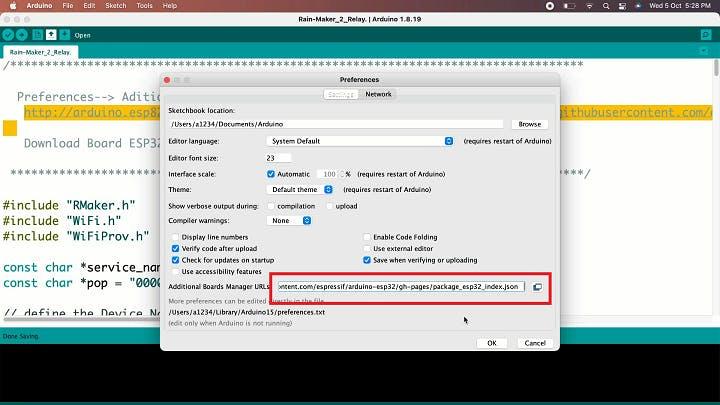Click the date and time in menu bar
720x405 pixels.
[x=680, y=6]
